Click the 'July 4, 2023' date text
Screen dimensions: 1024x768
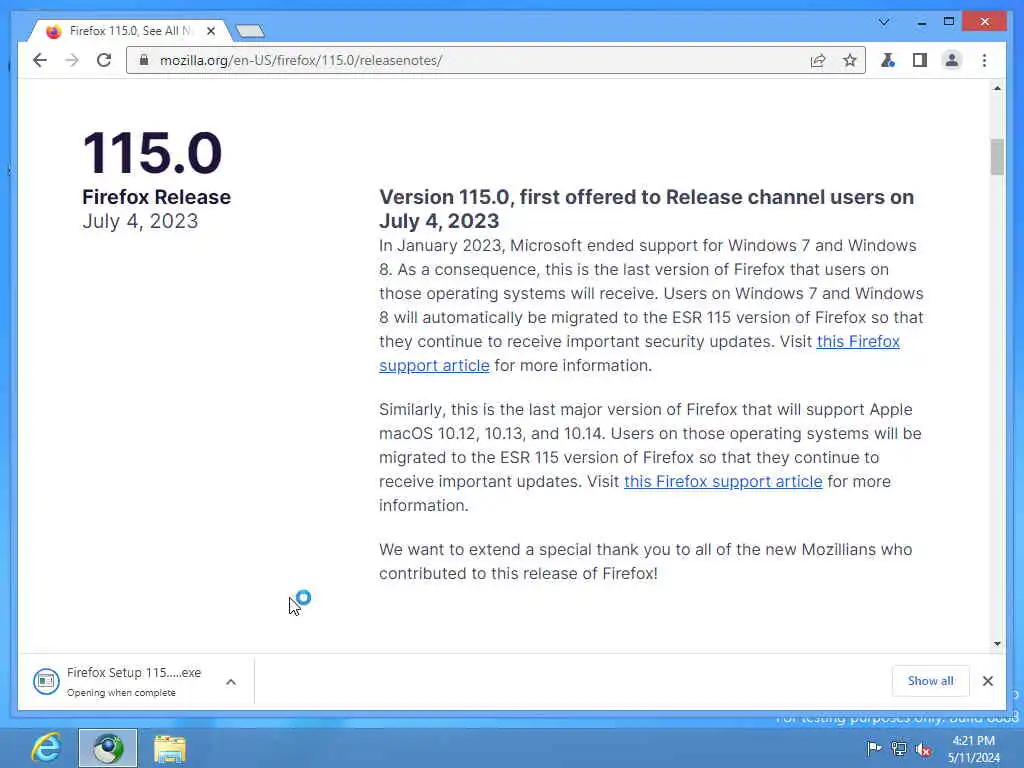click(x=140, y=221)
